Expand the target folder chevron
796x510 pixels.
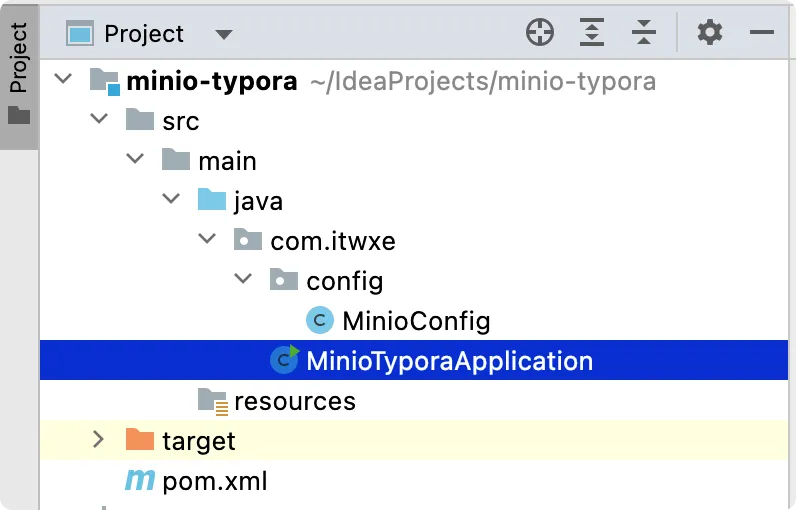(98, 440)
